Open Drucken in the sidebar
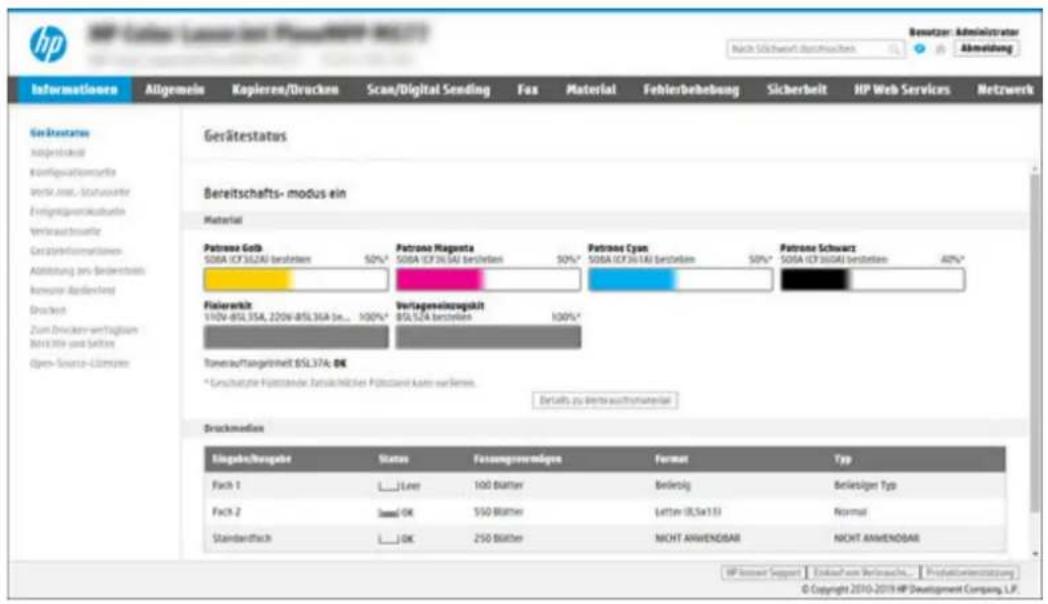 [47, 310]
